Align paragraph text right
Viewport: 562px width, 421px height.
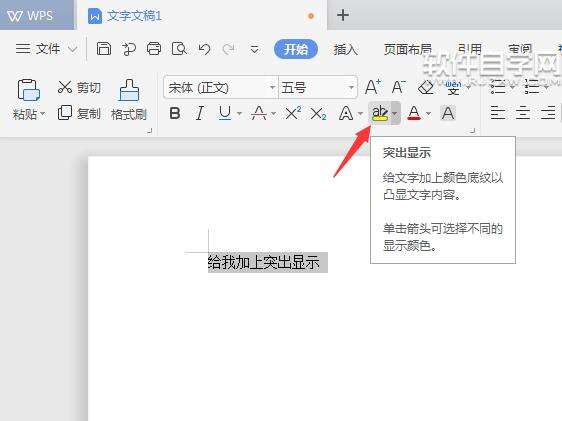548,113
